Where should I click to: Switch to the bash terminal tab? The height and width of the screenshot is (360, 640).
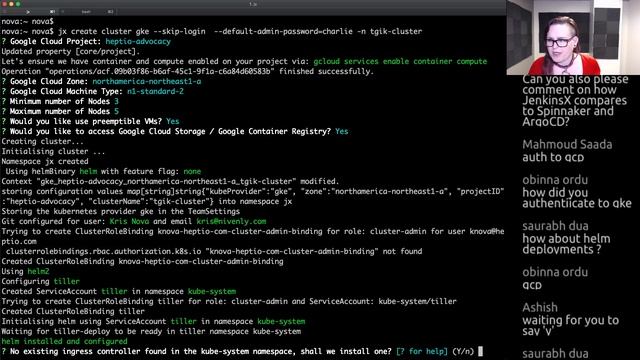pyautogui.click(x=88, y=12)
